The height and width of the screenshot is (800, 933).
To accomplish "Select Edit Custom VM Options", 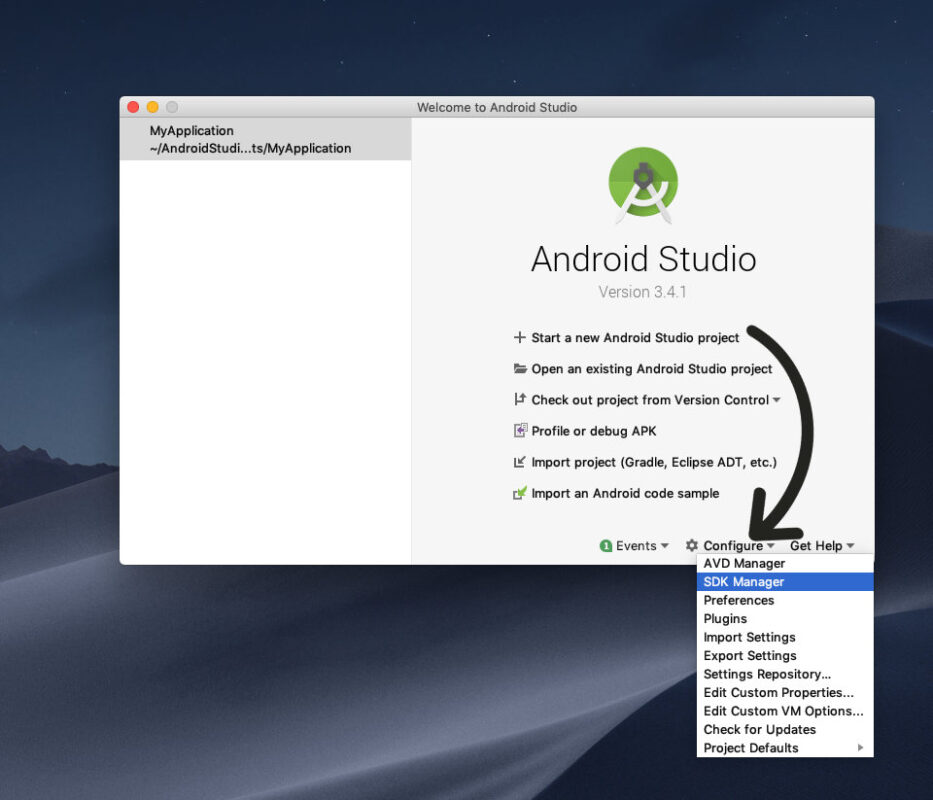I will 784,711.
